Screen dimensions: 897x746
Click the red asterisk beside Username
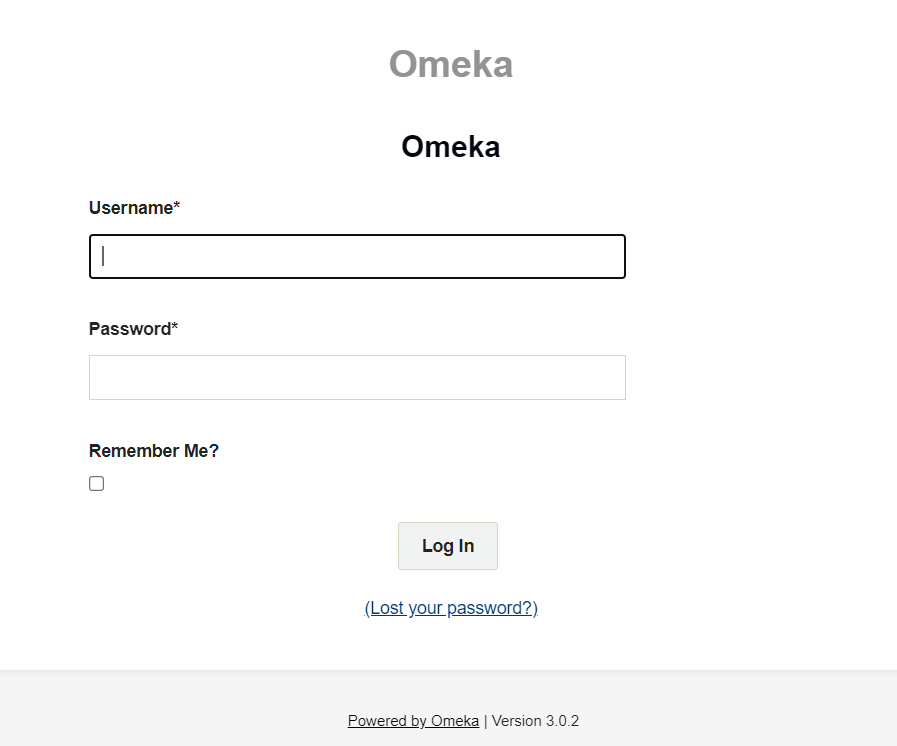(x=177, y=207)
